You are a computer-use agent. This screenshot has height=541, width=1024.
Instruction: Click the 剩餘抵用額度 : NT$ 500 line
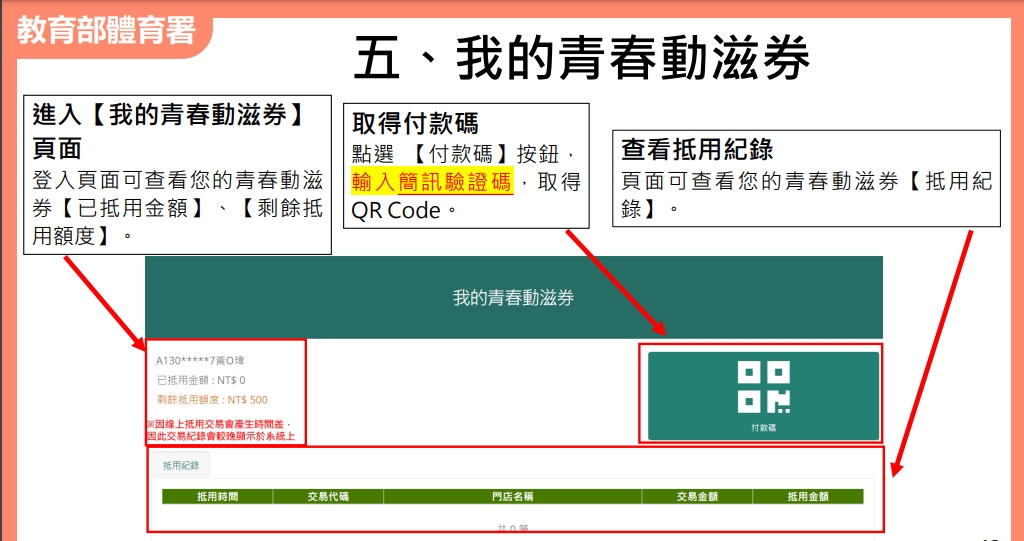[x=212, y=400]
